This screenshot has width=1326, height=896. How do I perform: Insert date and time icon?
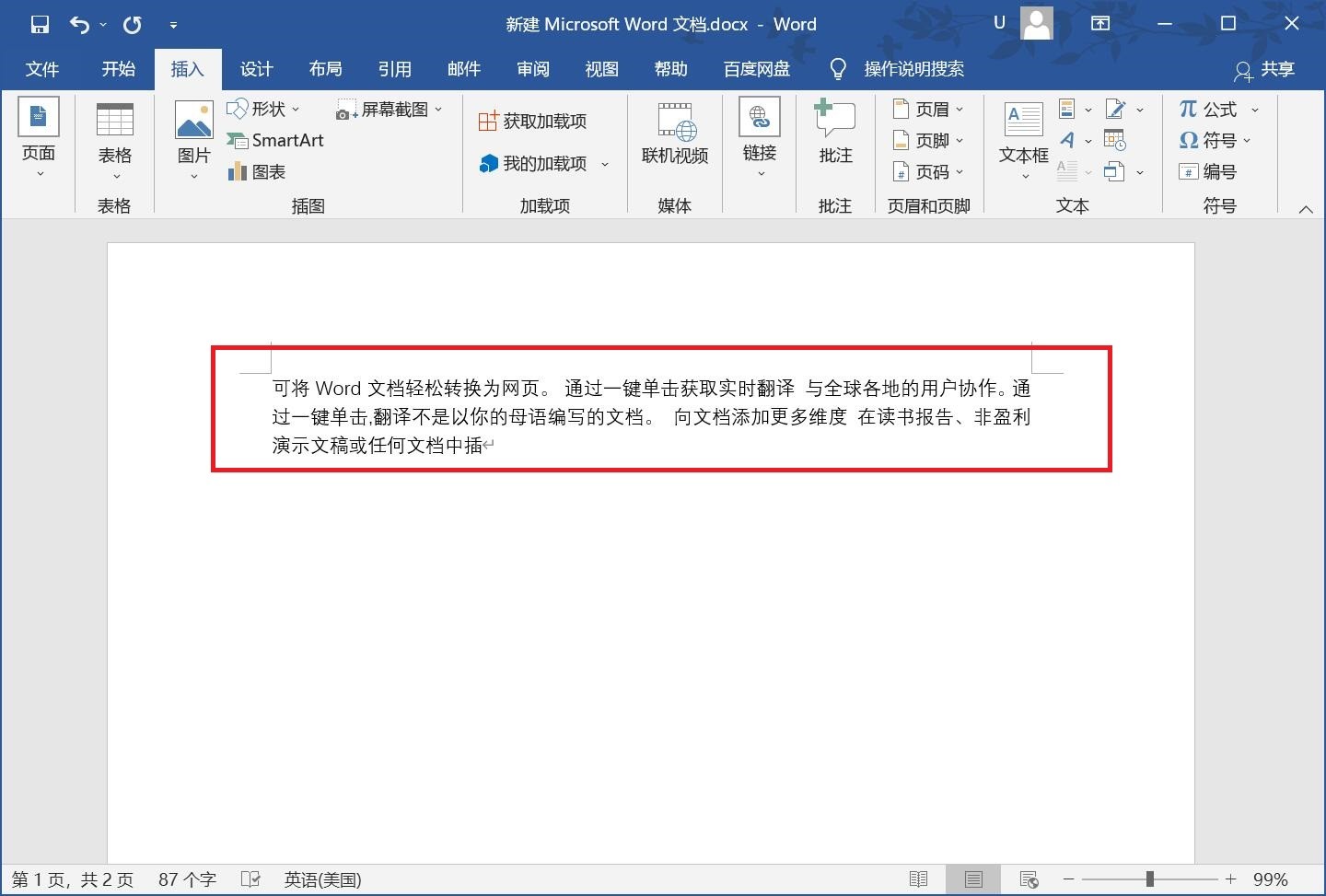1115,140
